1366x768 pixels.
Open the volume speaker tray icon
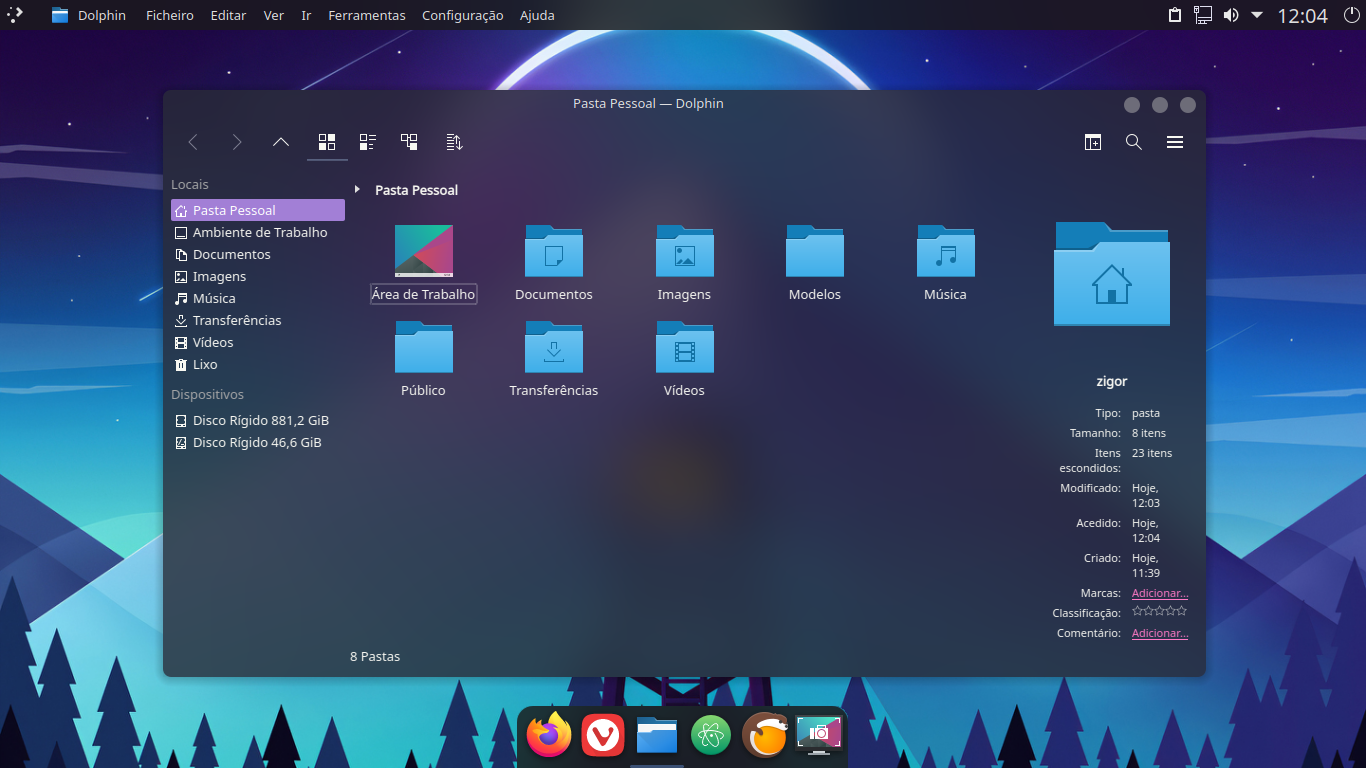click(1231, 15)
